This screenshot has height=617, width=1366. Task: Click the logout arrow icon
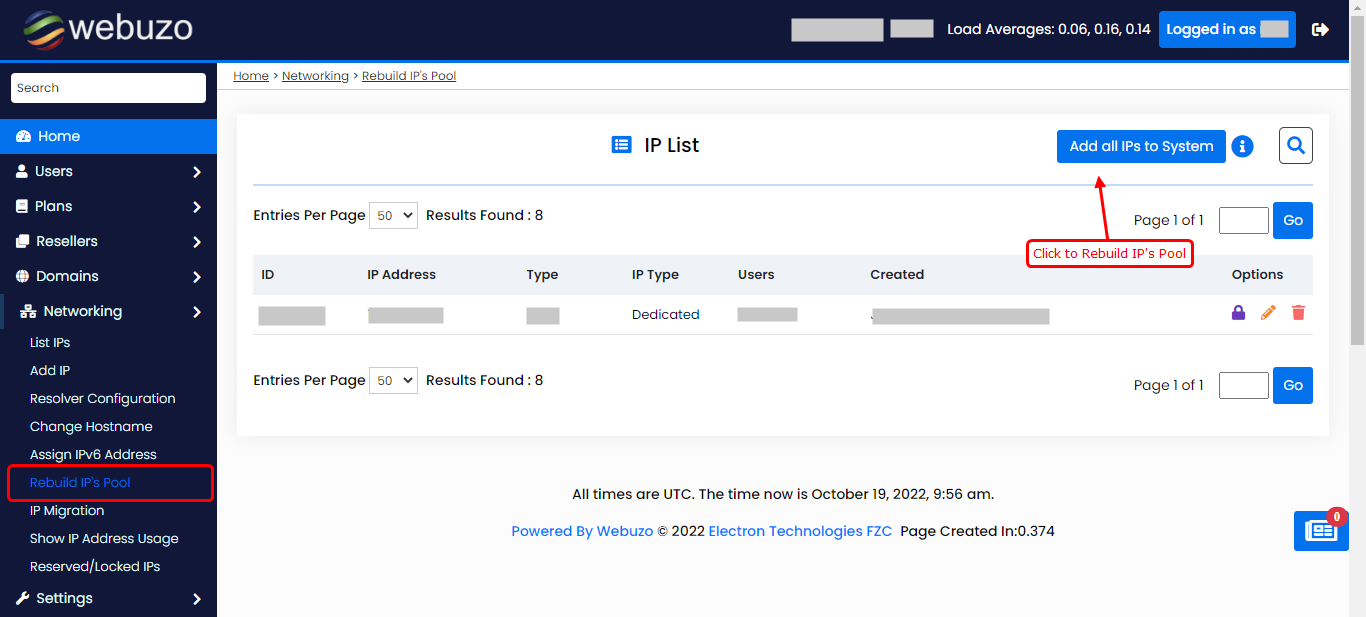[1320, 29]
